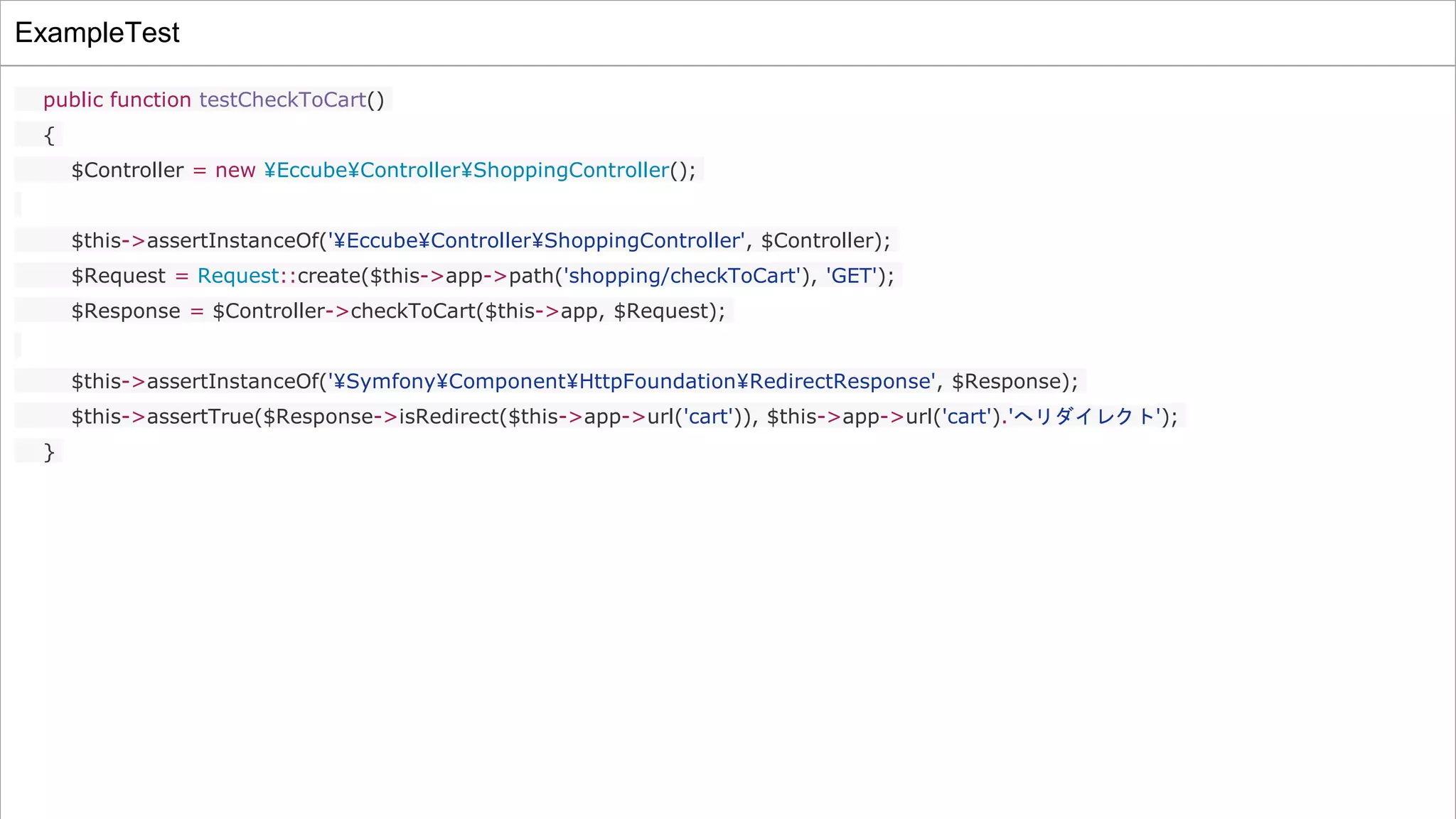Click the checkToCart method call
Viewport: 1456px width, 819px height.
coord(412,311)
